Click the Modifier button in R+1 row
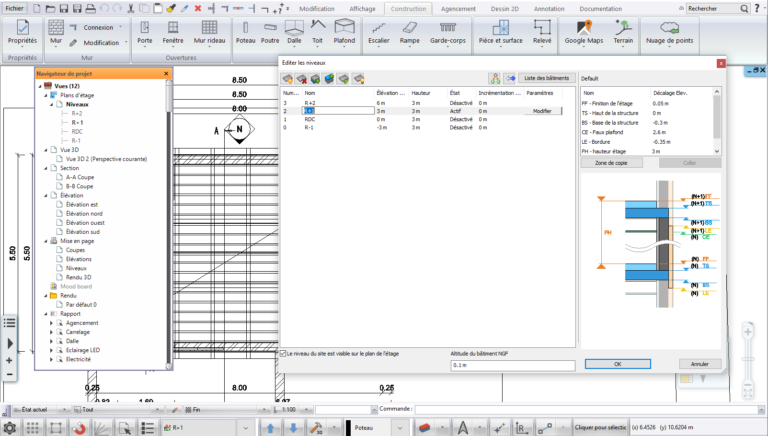 coord(542,111)
